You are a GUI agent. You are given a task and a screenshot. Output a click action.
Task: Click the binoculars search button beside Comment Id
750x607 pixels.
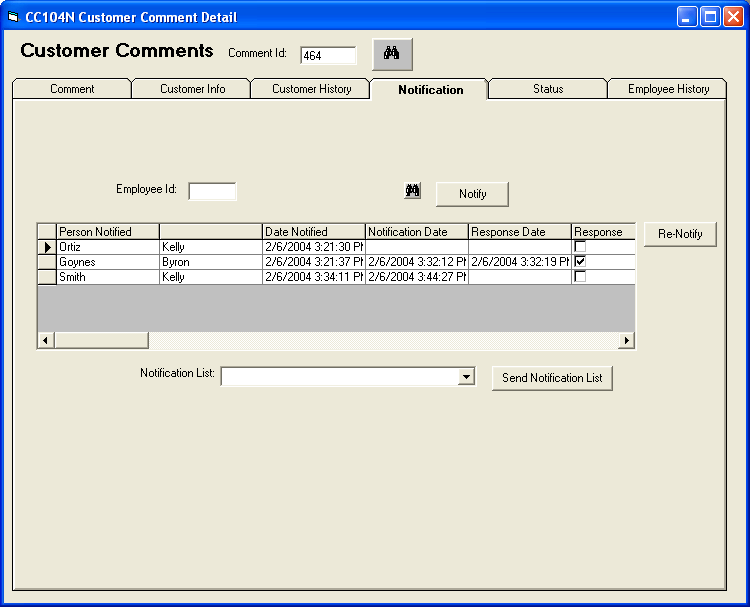pyautogui.click(x=392, y=55)
